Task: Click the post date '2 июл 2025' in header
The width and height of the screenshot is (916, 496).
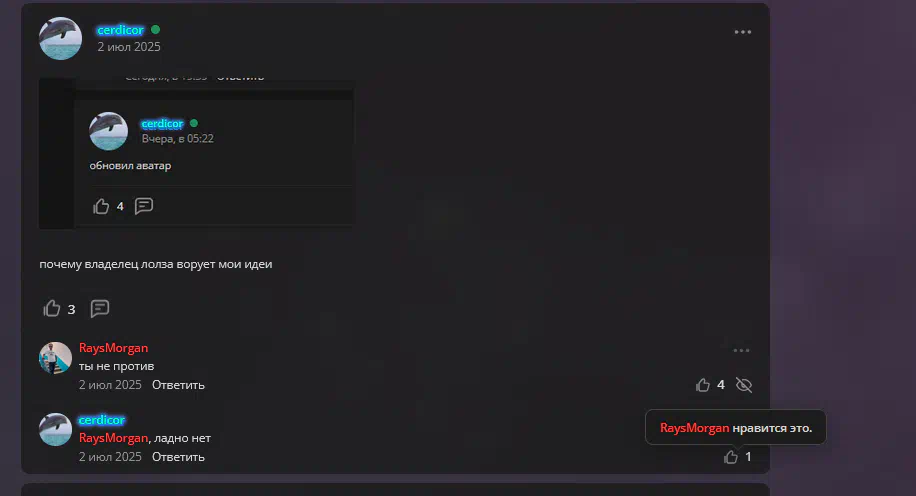Action: (129, 47)
